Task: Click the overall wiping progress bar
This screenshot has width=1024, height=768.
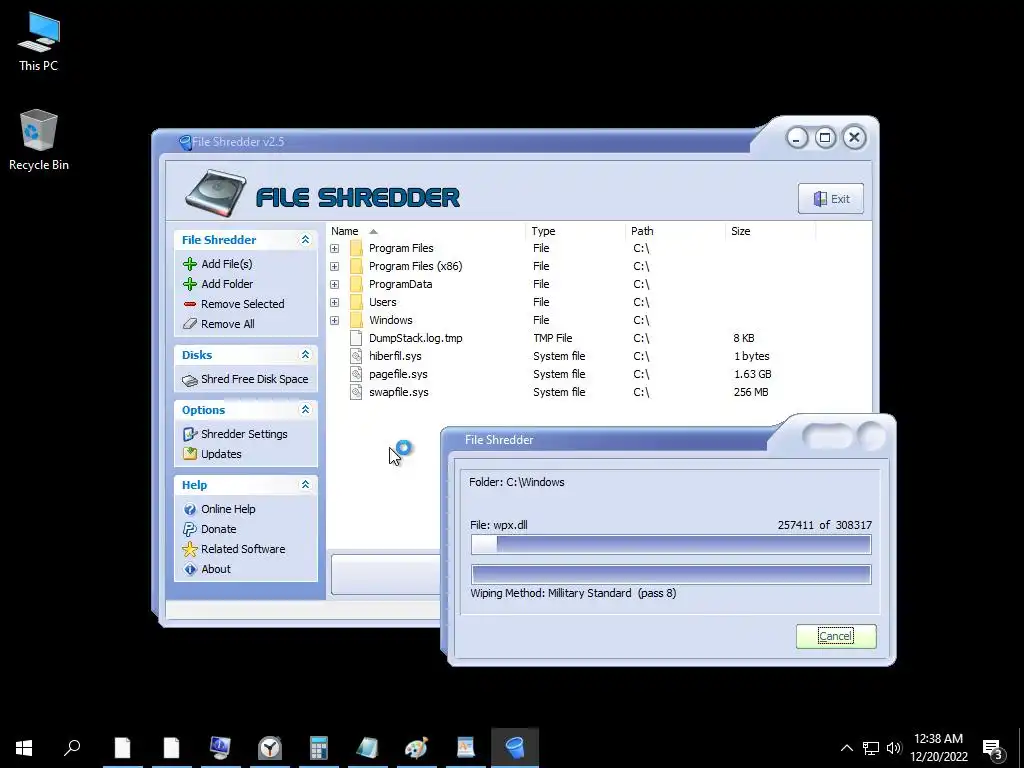Action: click(671, 575)
